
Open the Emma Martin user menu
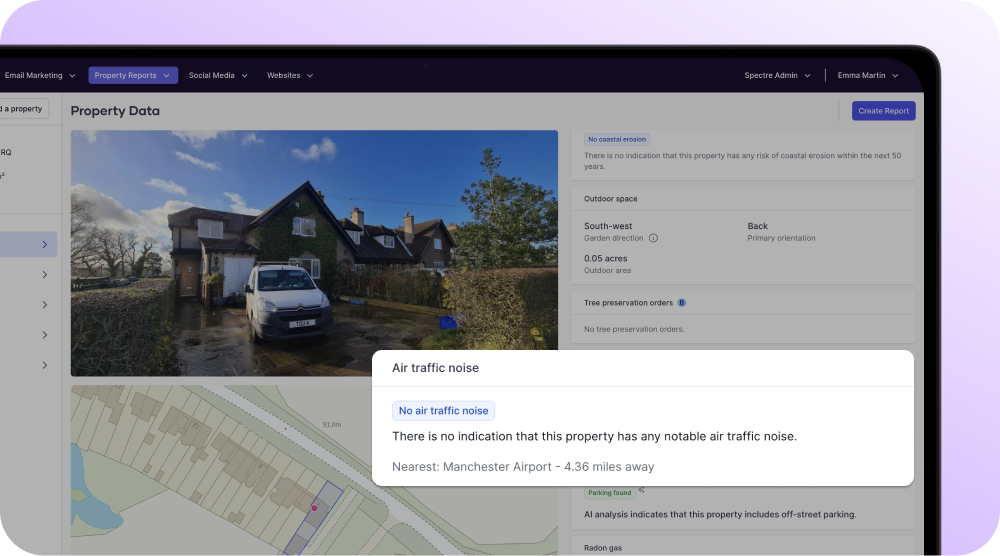click(867, 75)
